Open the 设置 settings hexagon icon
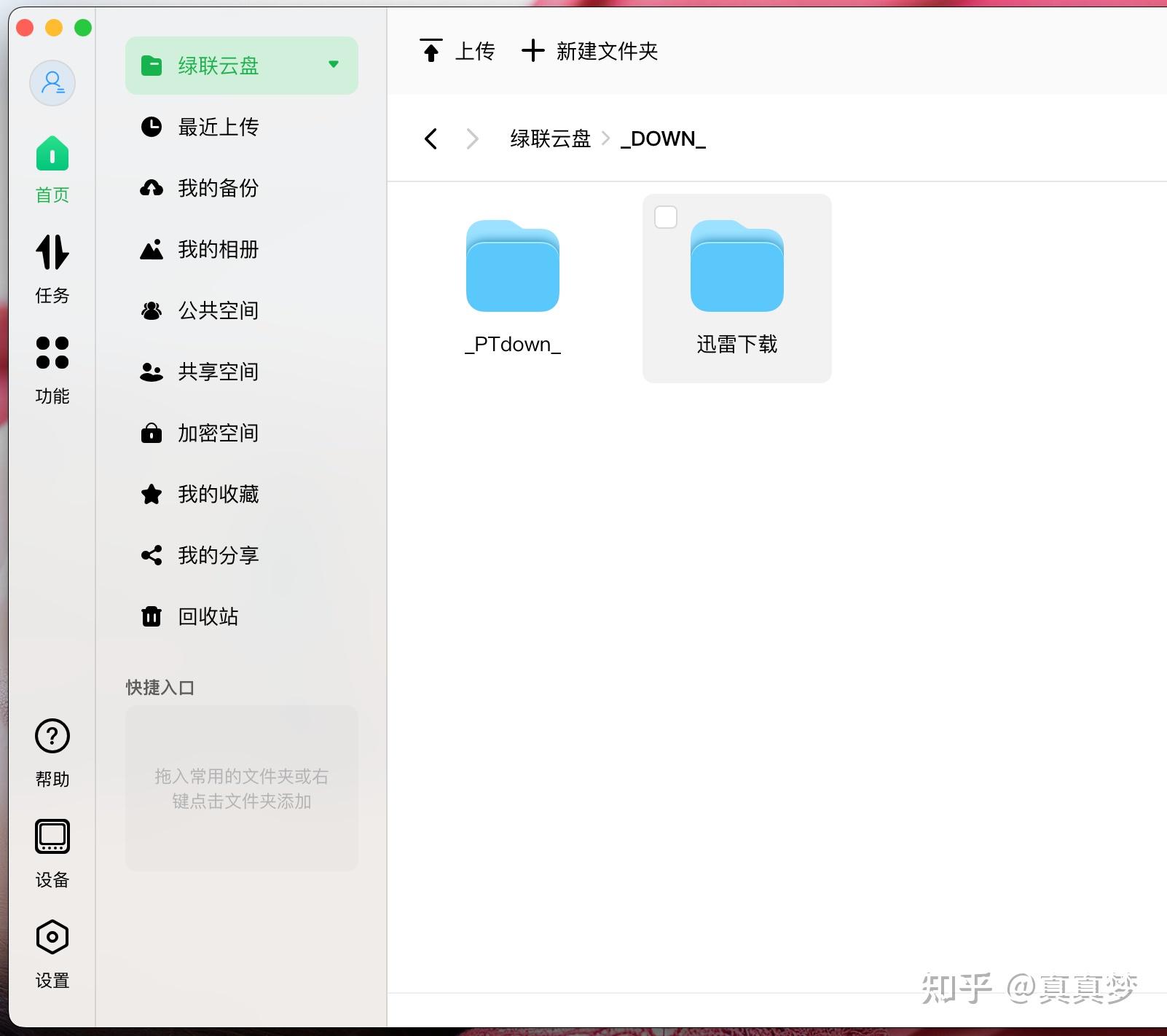The width and height of the screenshot is (1167, 1036). pos(52,937)
